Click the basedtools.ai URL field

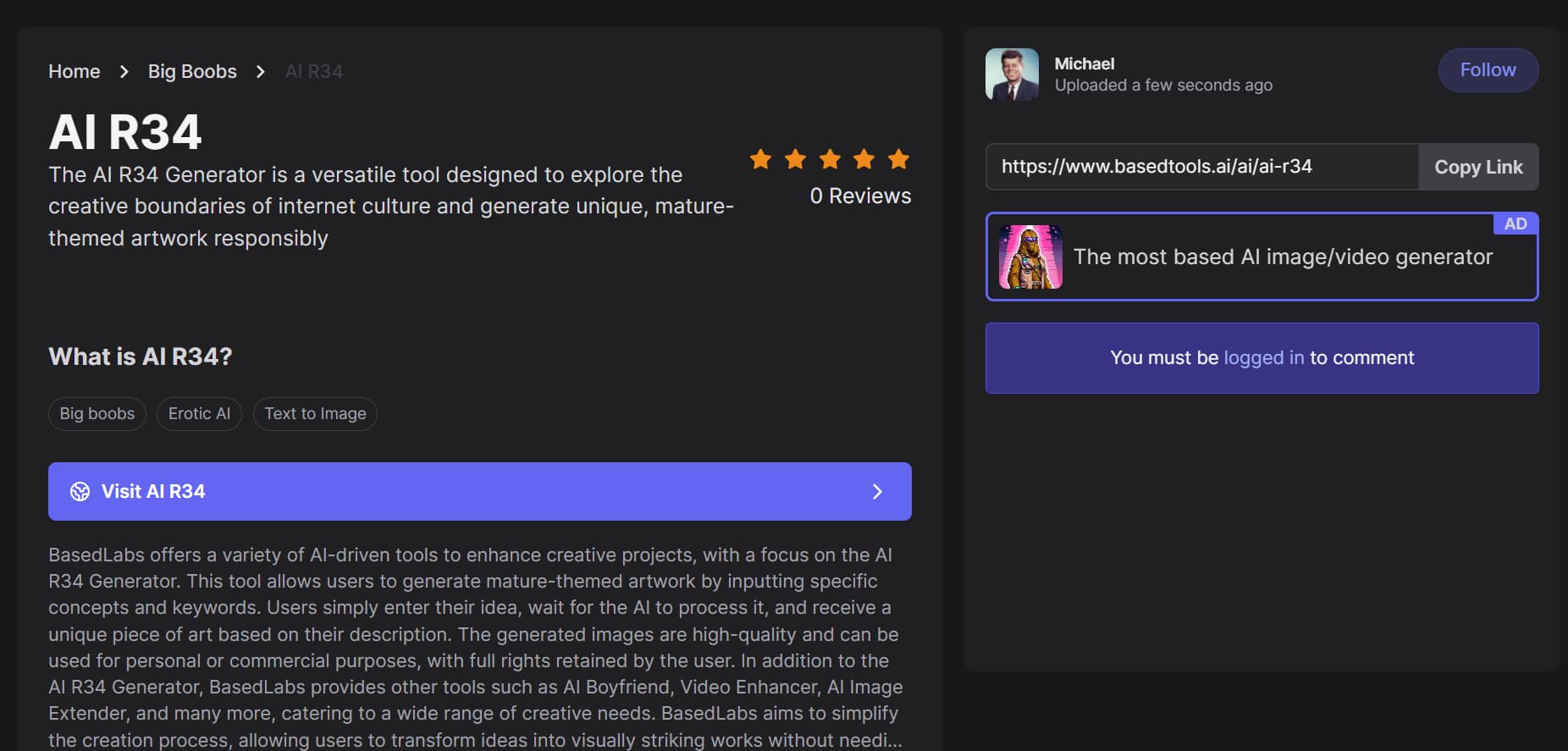pos(1202,167)
